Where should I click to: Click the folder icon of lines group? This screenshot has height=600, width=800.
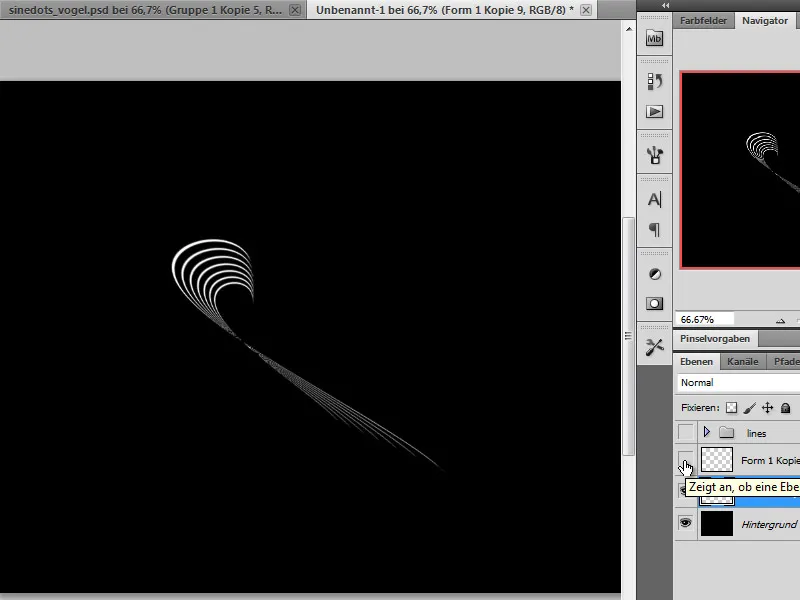pyautogui.click(x=727, y=433)
